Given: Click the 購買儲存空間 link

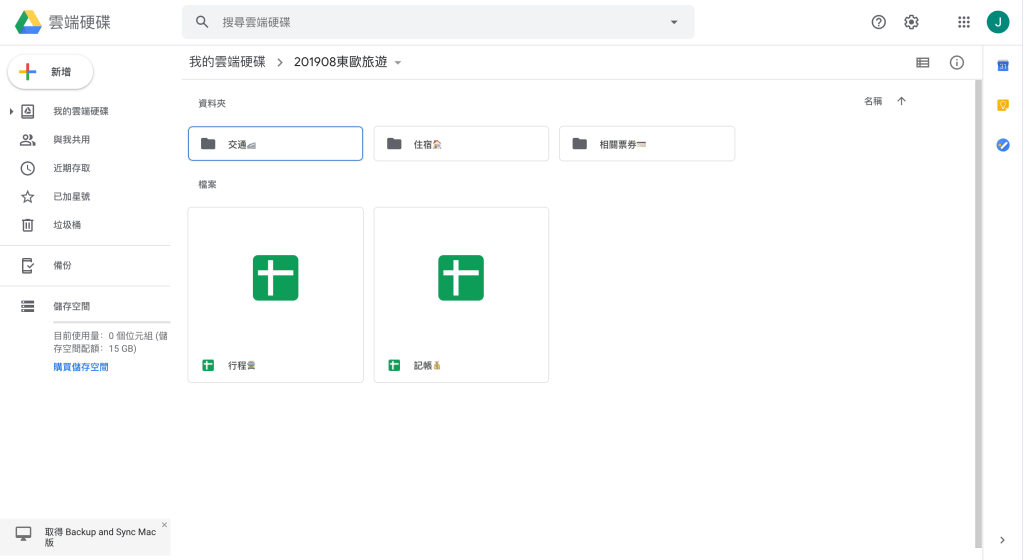Looking at the screenshot, I should tap(81, 367).
